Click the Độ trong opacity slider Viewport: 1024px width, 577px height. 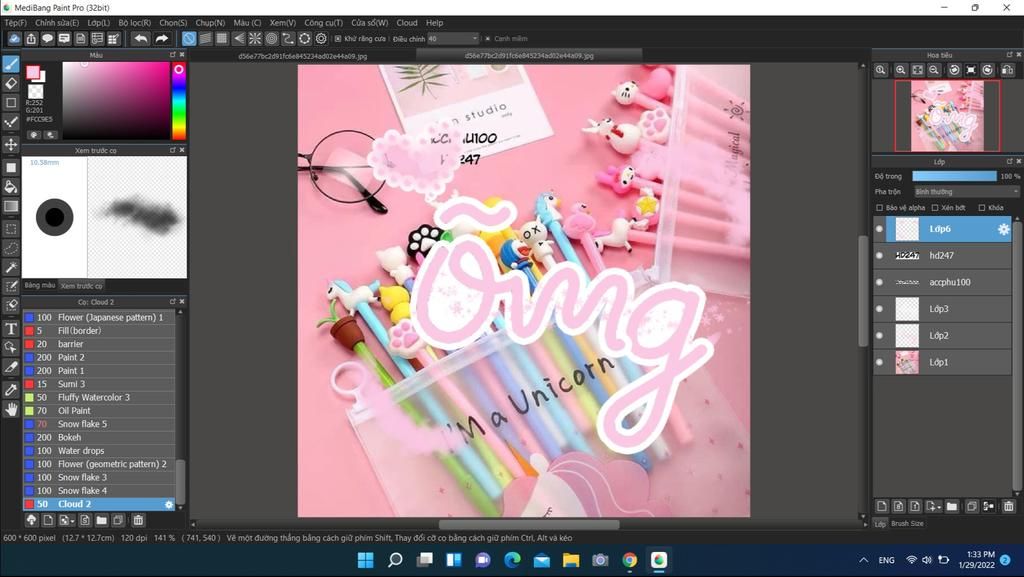tap(954, 176)
